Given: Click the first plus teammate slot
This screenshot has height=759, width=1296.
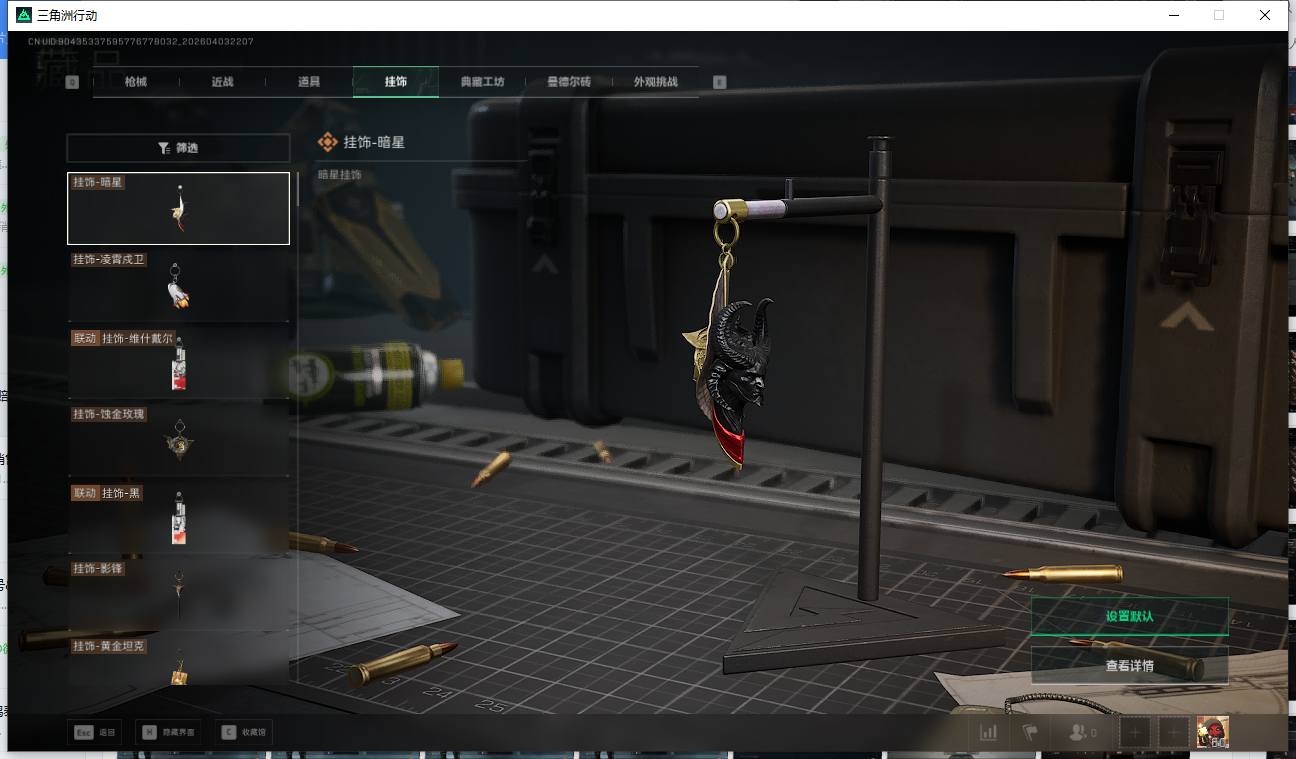Looking at the screenshot, I should click(1135, 732).
